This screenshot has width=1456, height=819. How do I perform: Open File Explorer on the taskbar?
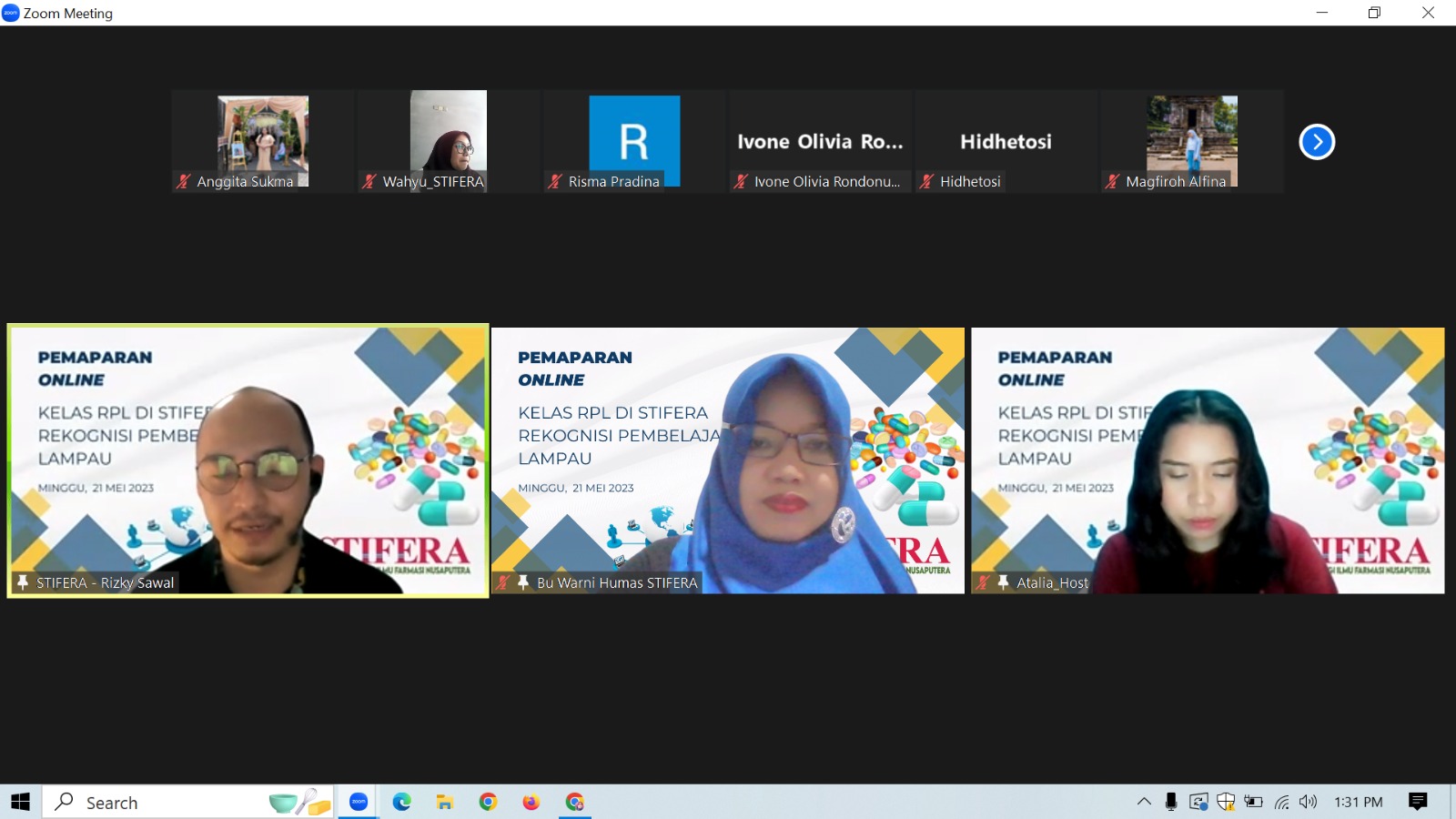point(445,802)
